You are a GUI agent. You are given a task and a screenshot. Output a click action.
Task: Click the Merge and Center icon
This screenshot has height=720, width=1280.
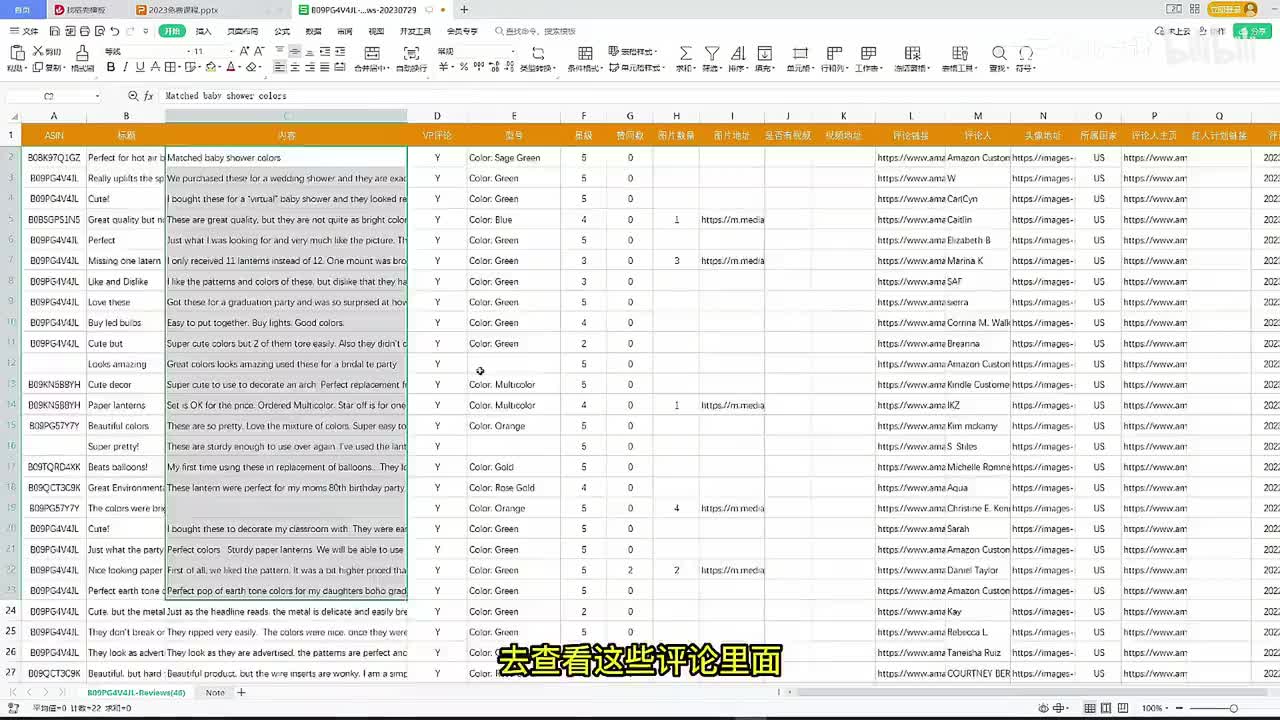point(372,53)
